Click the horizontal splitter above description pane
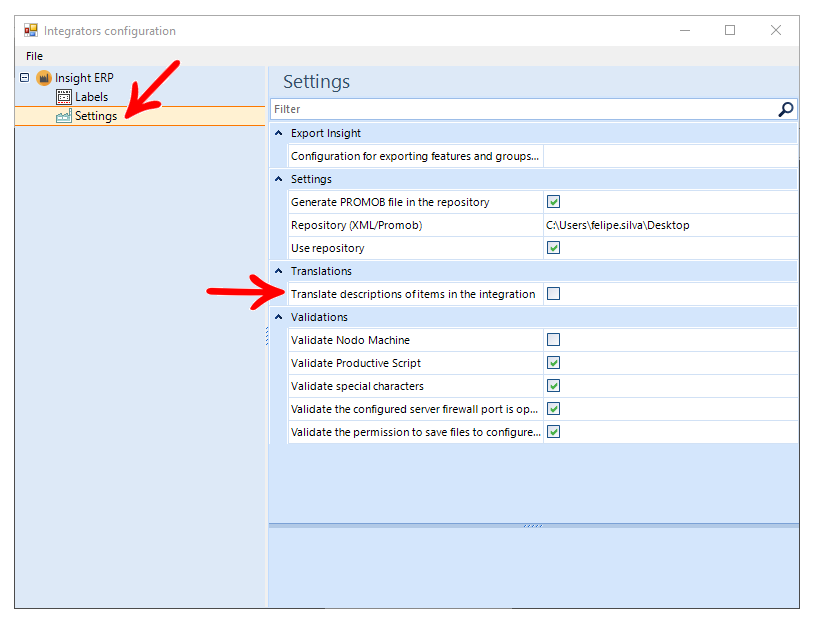The image size is (828, 630). coord(533,525)
